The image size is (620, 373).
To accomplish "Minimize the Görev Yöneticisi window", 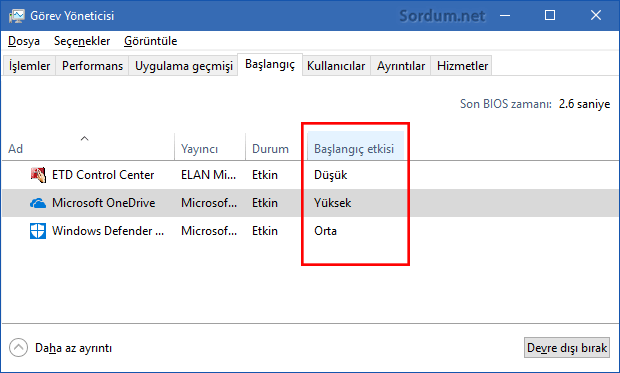I will coord(505,16).
